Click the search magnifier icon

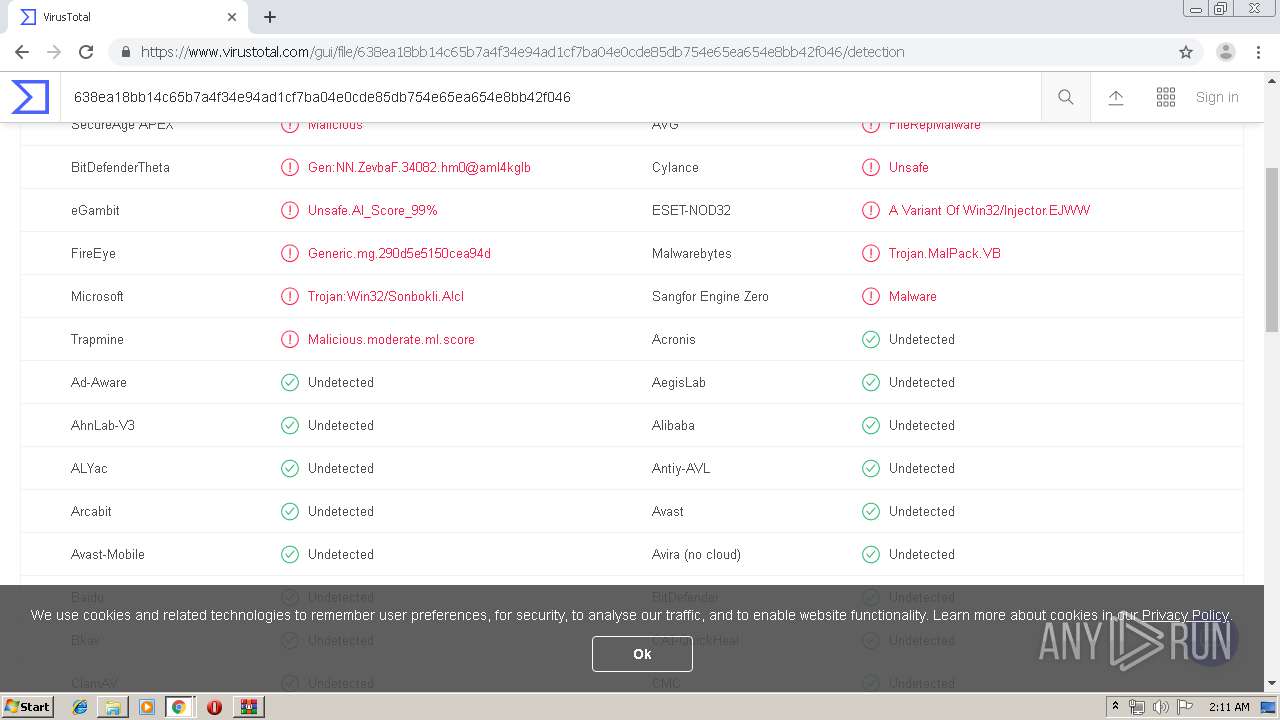point(1066,97)
